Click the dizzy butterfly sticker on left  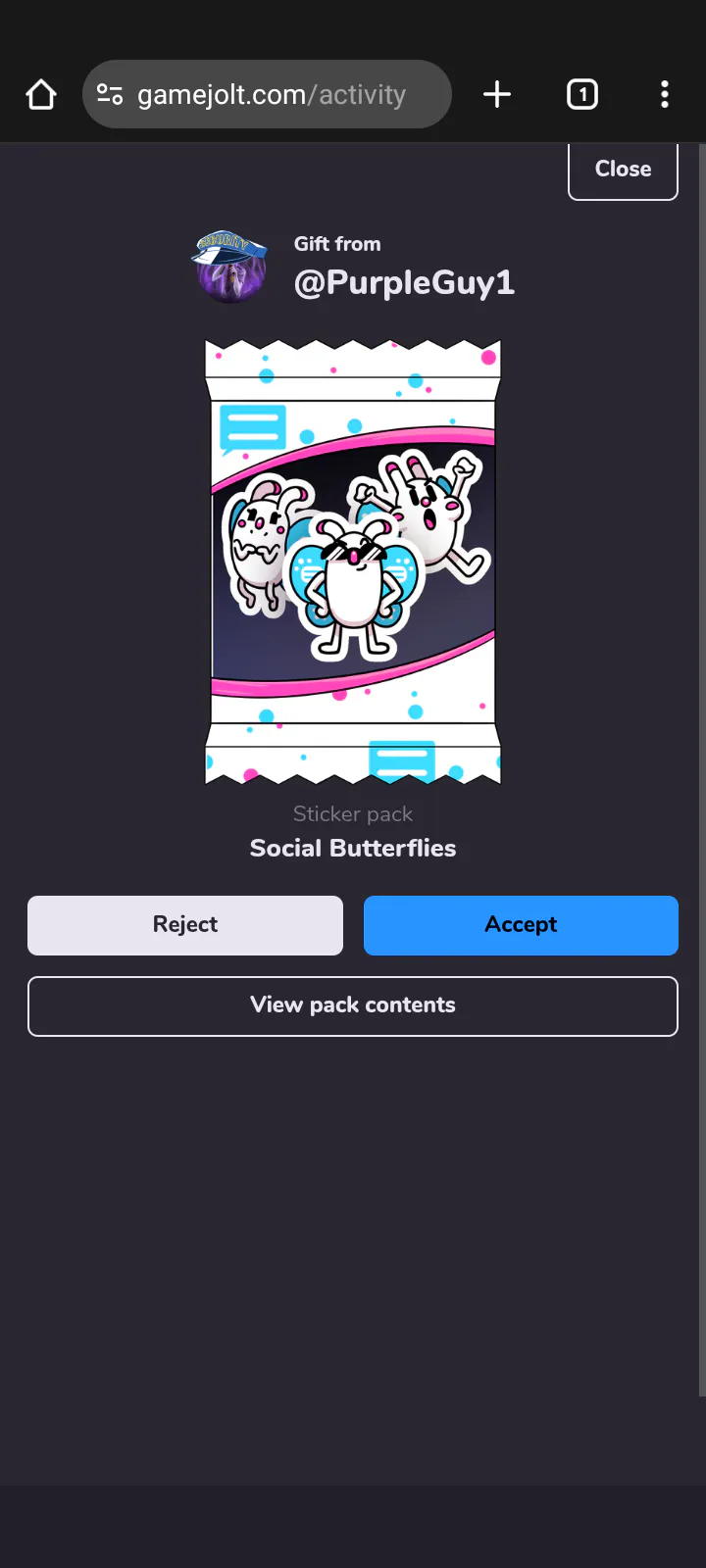pyautogui.click(x=263, y=543)
